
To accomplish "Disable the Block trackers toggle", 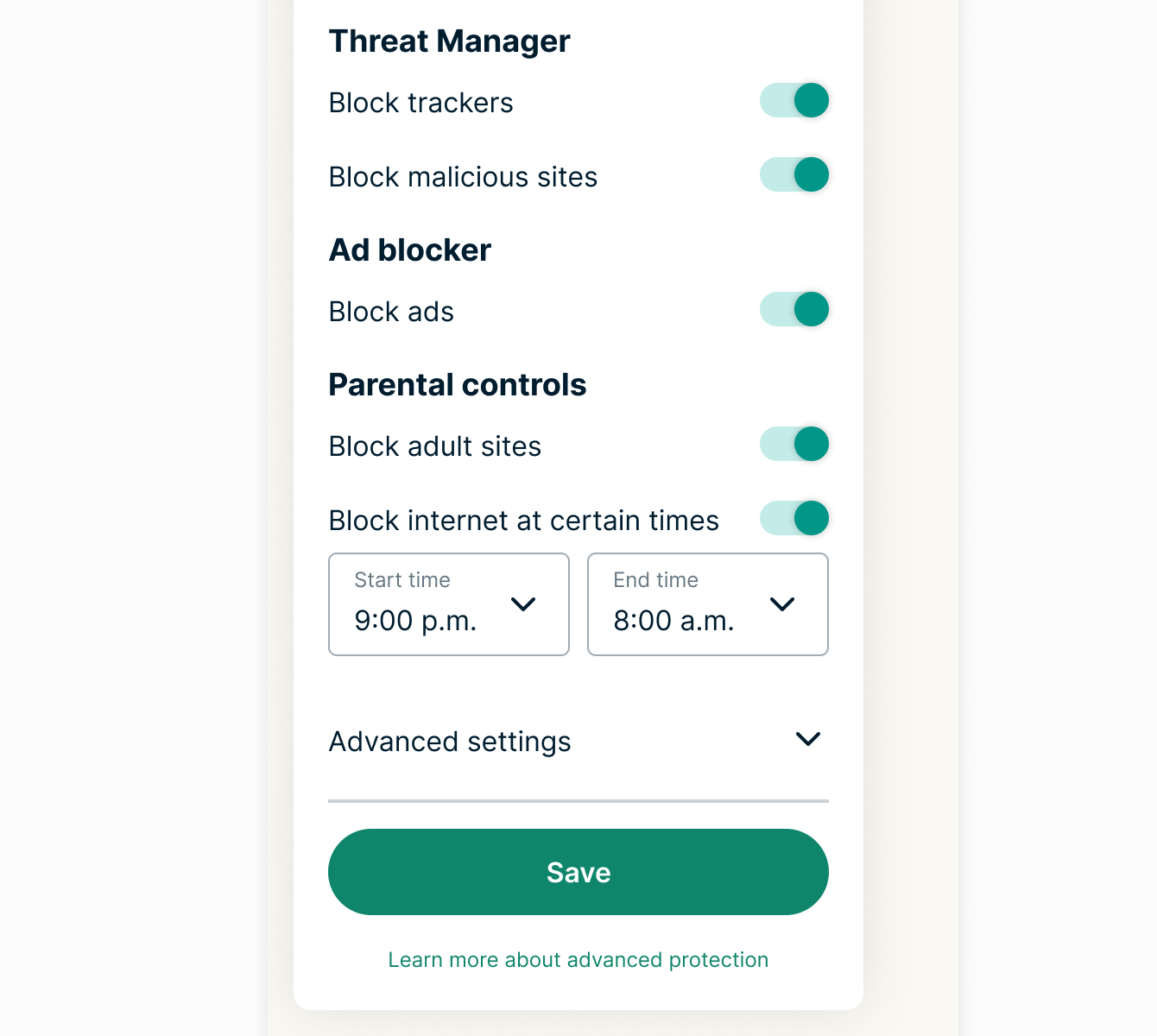I will pyautogui.click(x=794, y=100).
